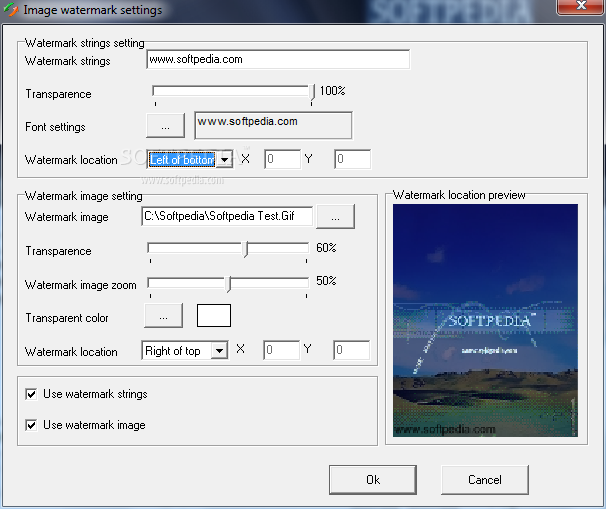The image size is (606, 509).
Task: Click the Watermark strings text field
Action: pyautogui.click(x=278, y=59)
